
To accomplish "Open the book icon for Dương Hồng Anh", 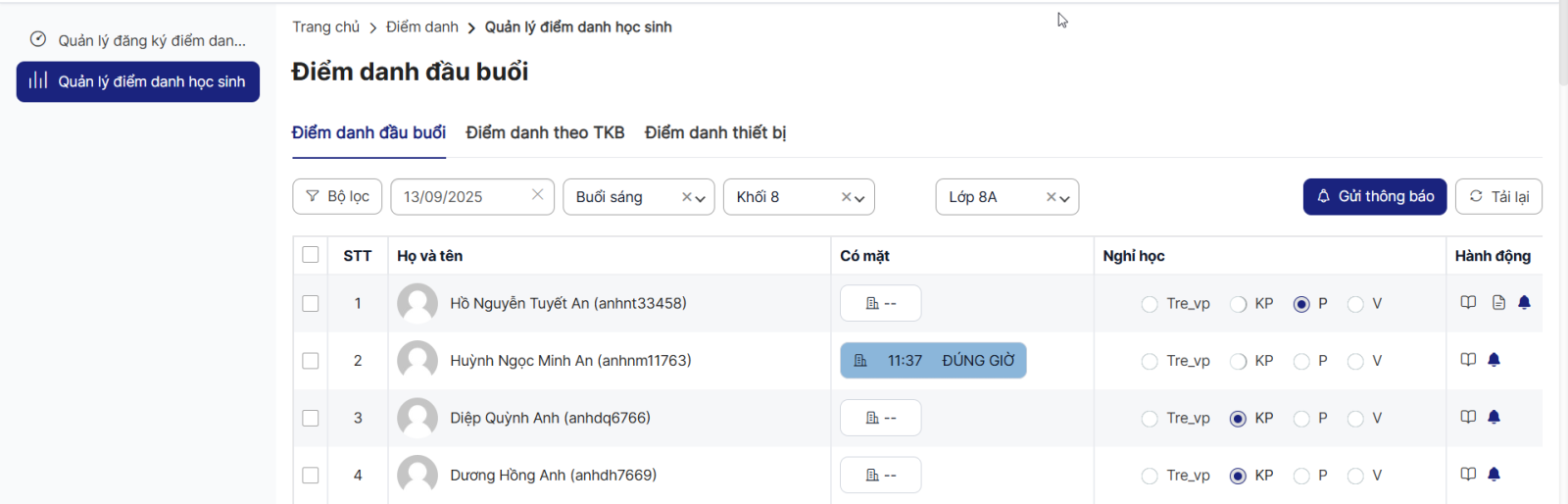I will (x=1468, y=475).
